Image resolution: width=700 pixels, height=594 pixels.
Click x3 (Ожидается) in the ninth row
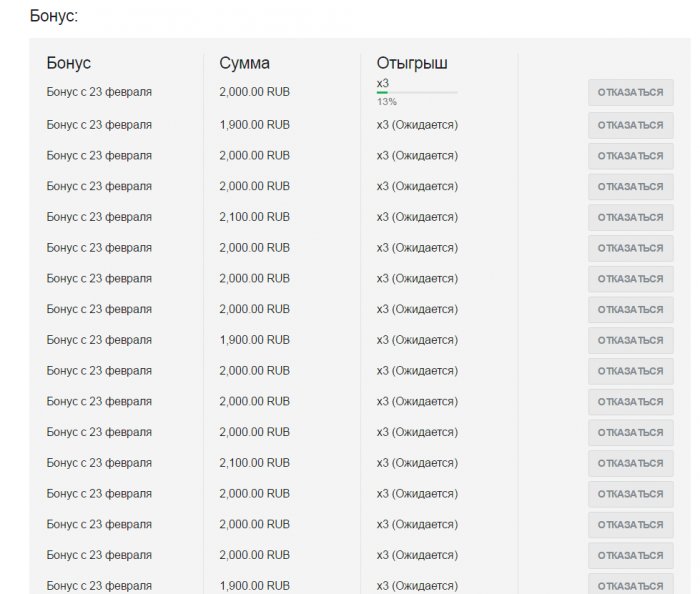coord(417,340)
